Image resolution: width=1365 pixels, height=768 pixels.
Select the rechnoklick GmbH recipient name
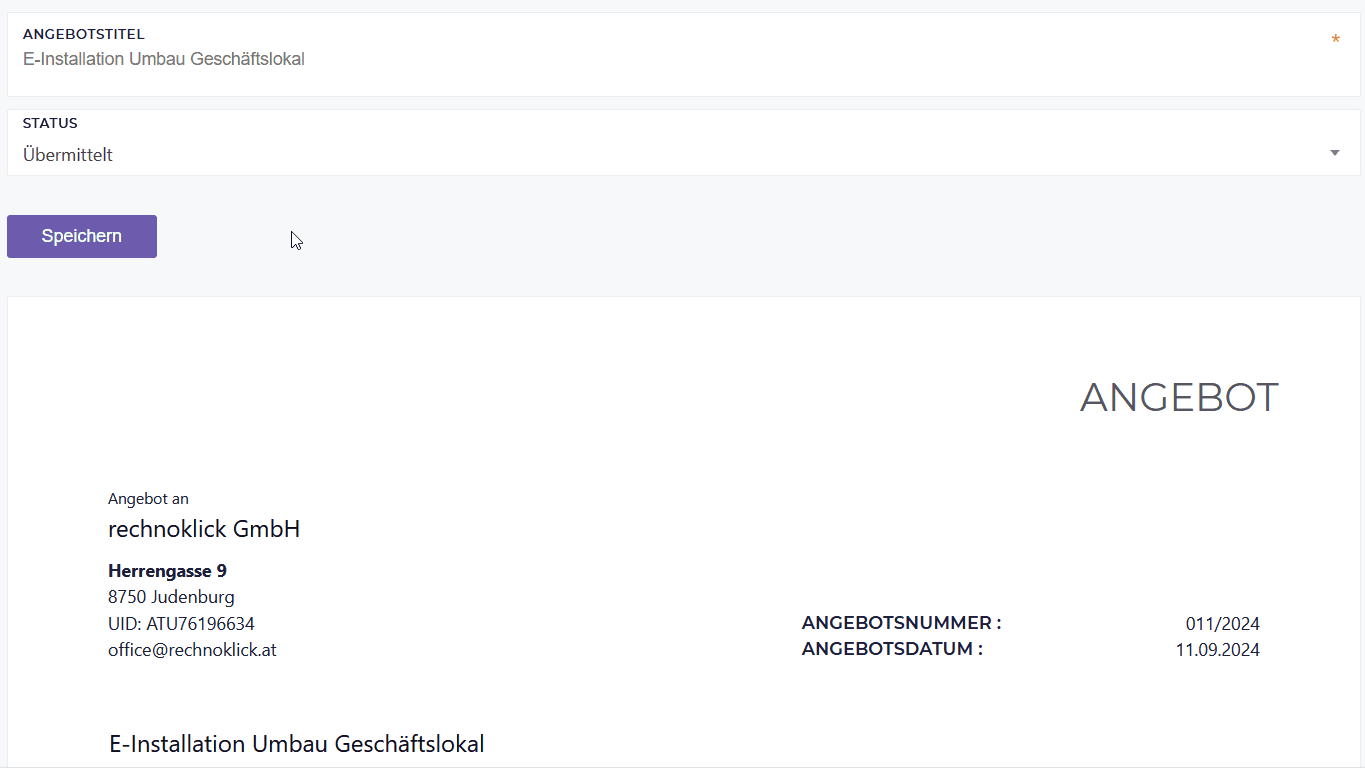[x=204, y=529]
